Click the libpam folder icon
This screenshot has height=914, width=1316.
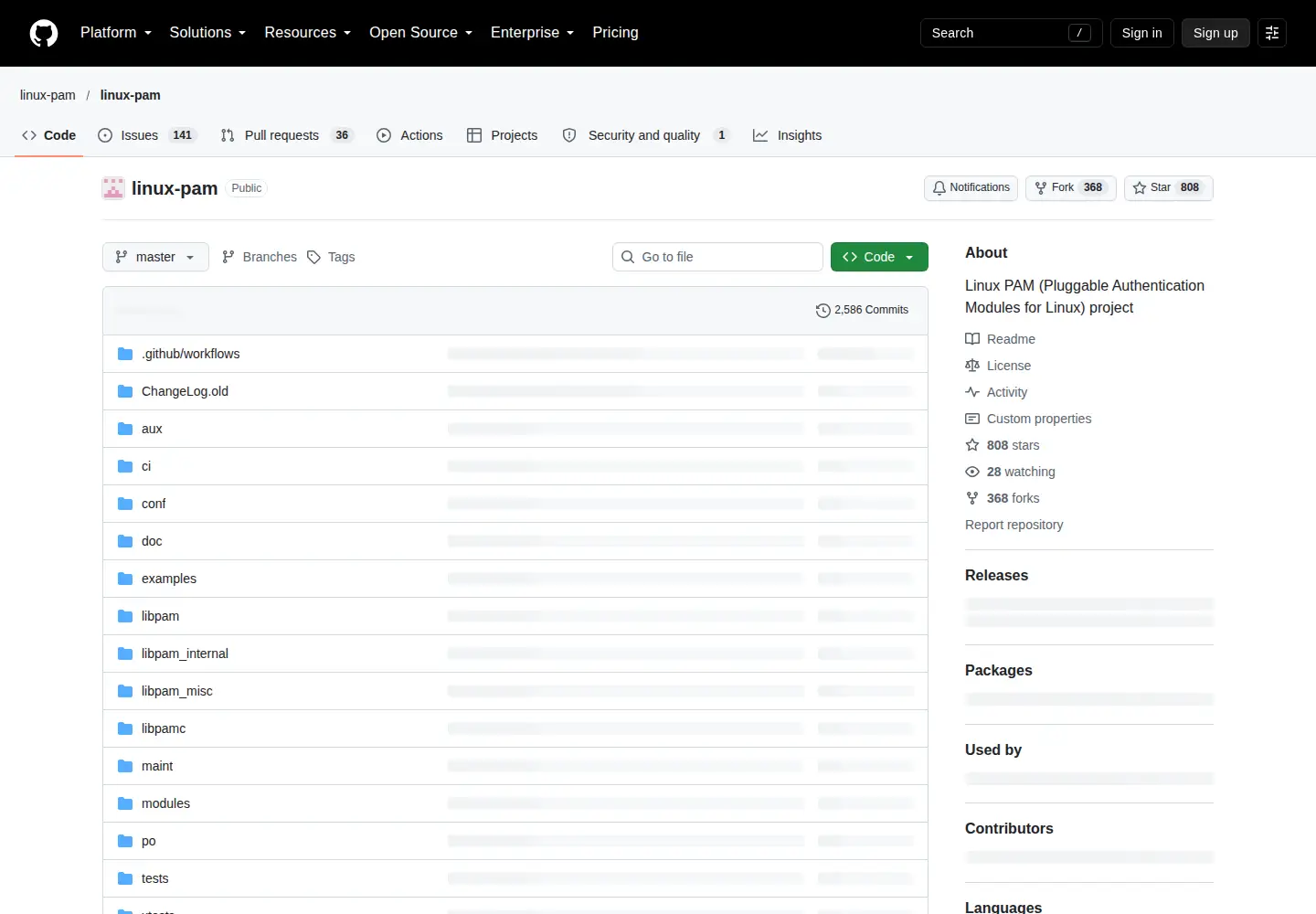125,616
